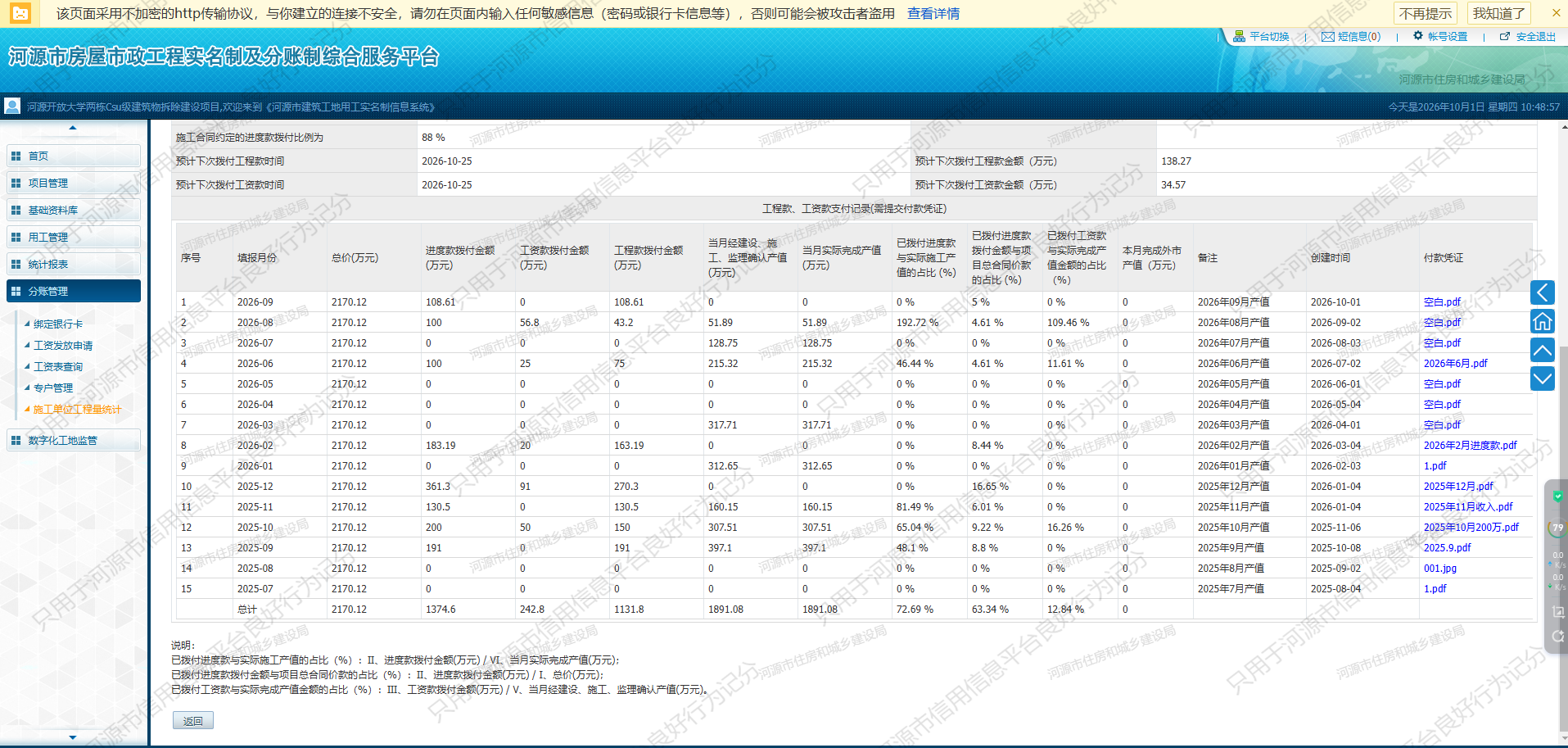Image resolution: width=1568 pixels, height=748 pixels.
Task: Open 短信息(0) envelope icon
Action: click(x=1328, y=36)
